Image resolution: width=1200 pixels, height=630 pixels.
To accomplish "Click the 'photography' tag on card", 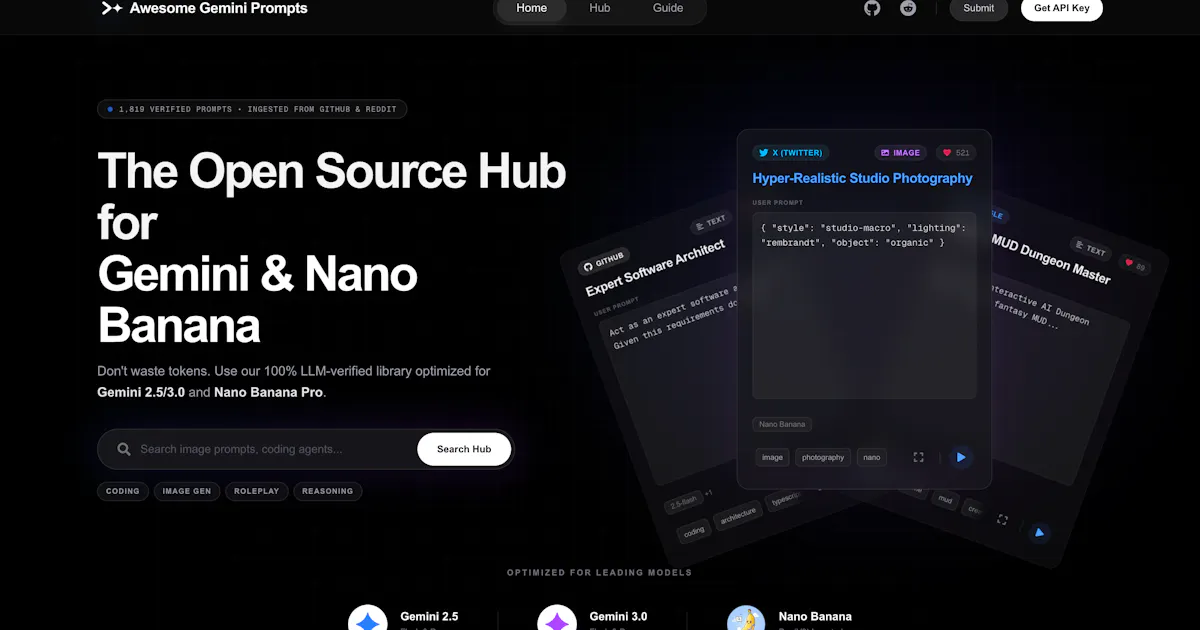I will click(x=823, y=457).
